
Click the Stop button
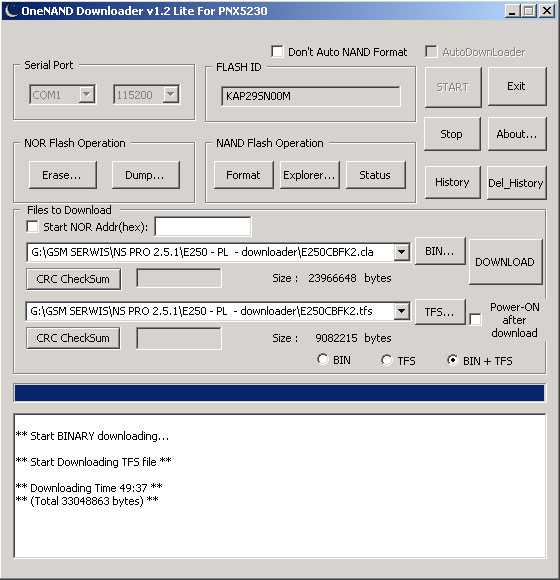point(452,134)
